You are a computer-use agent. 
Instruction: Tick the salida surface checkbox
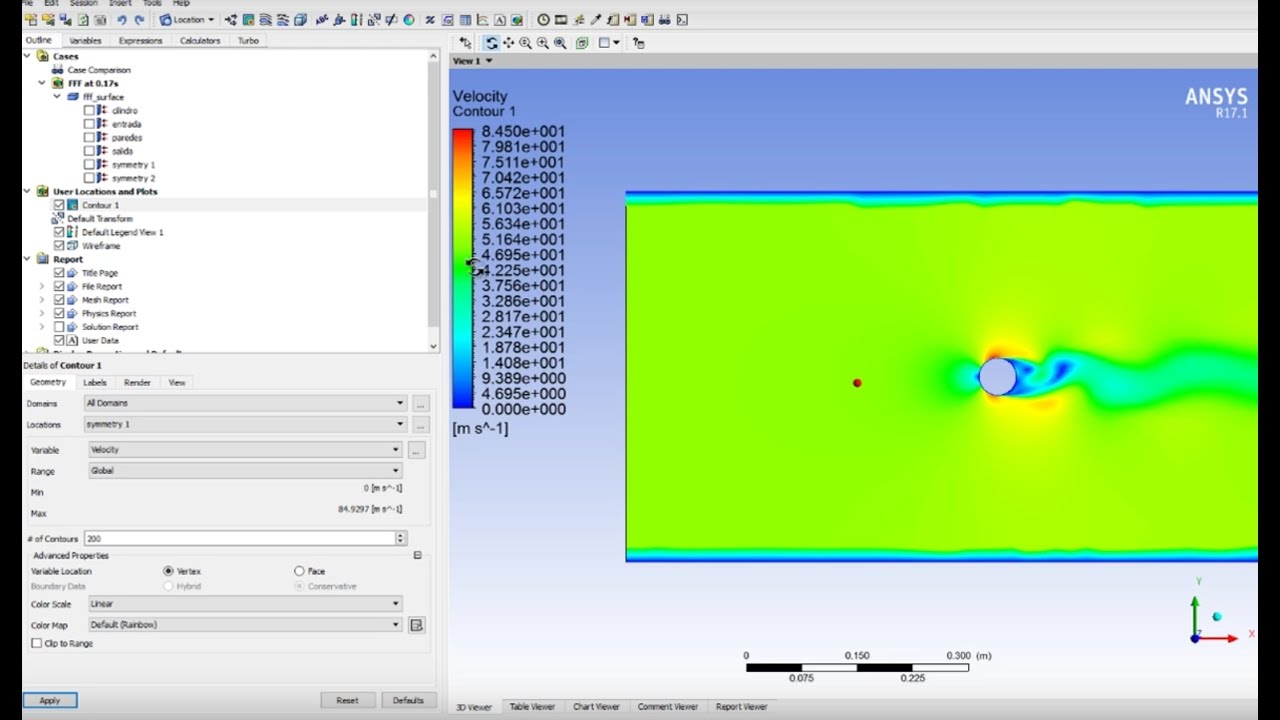pyautogui.click(x=90, y=151)
